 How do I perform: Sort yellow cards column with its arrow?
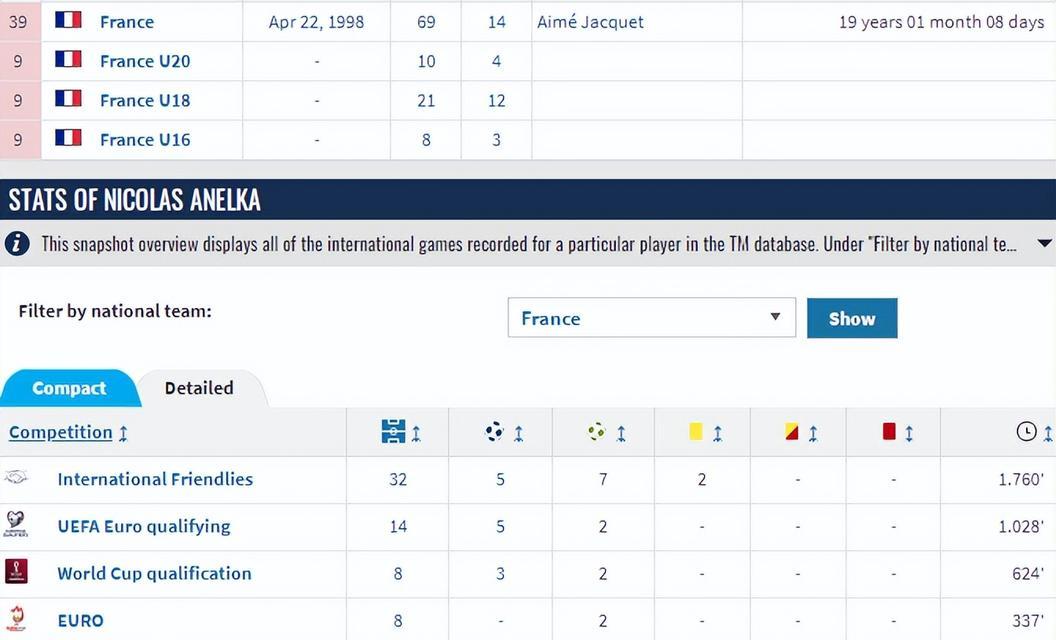[718, 433]
